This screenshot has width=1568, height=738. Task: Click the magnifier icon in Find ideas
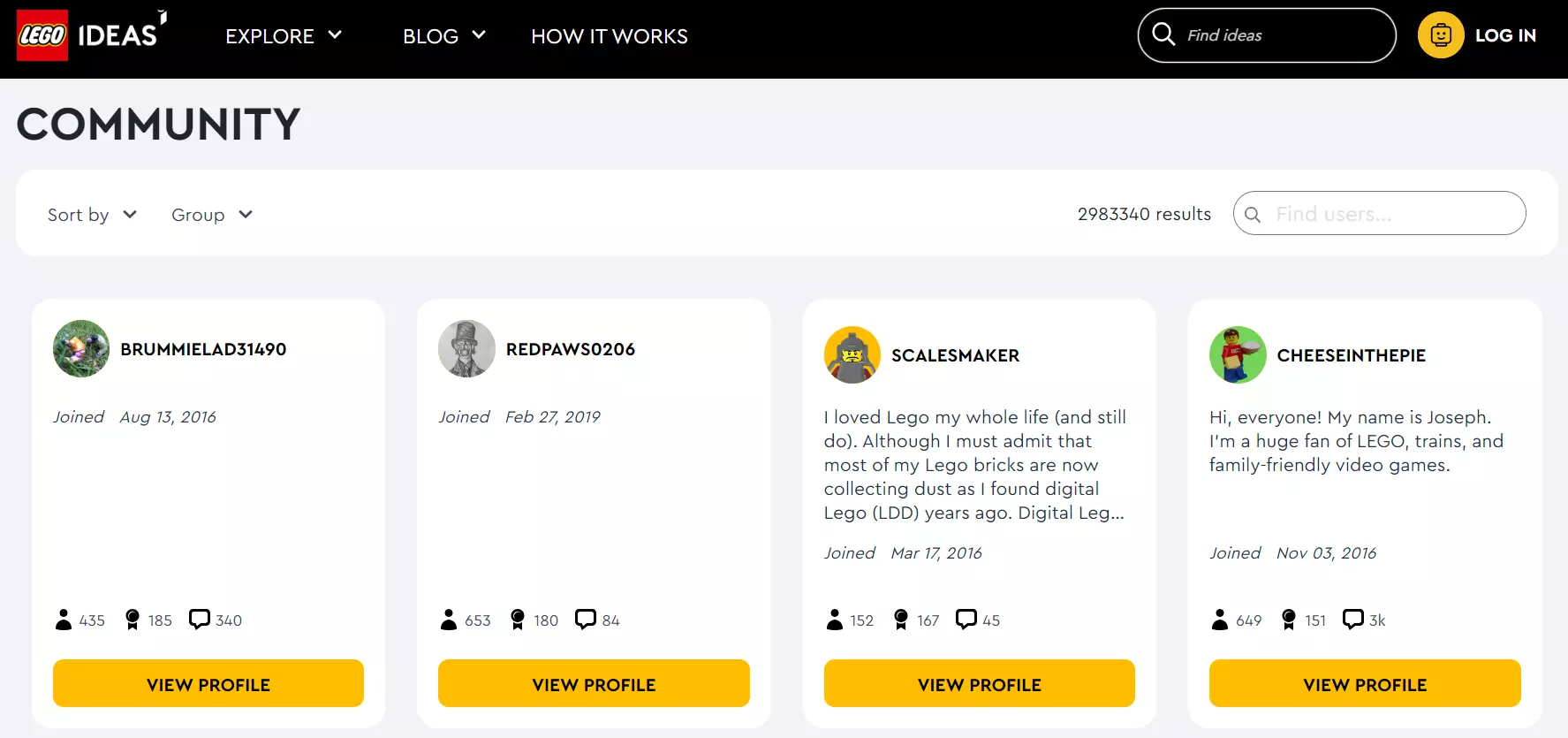pyautogui.click(x=1163, y=34)
